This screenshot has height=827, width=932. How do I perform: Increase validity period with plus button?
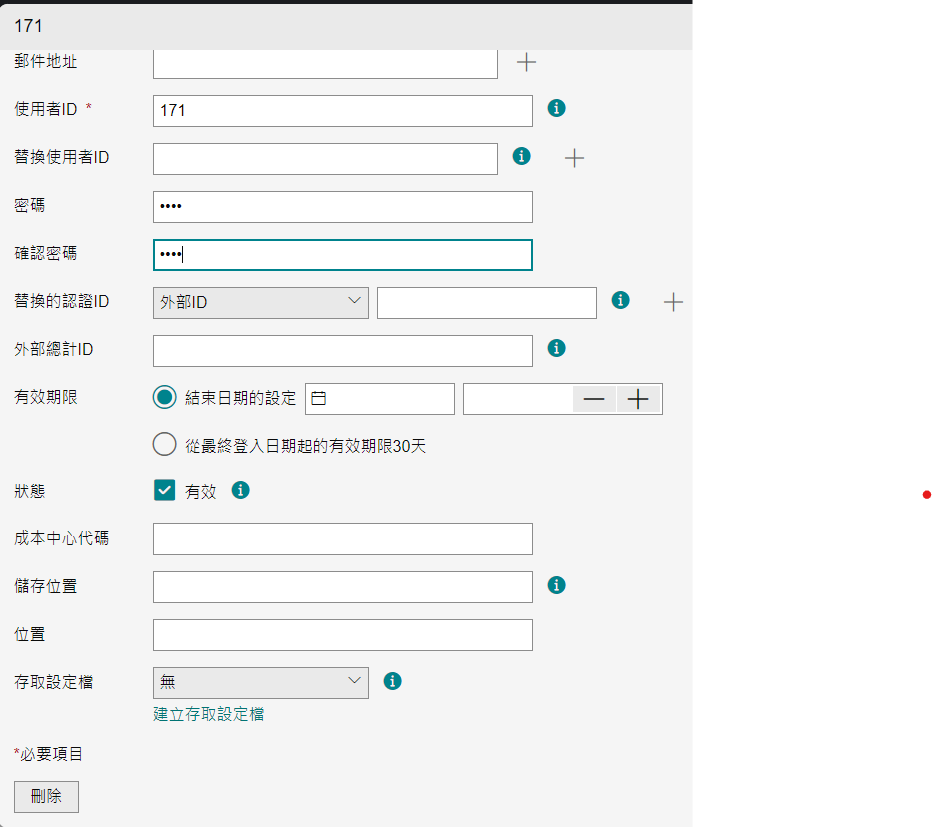(638, 399)
